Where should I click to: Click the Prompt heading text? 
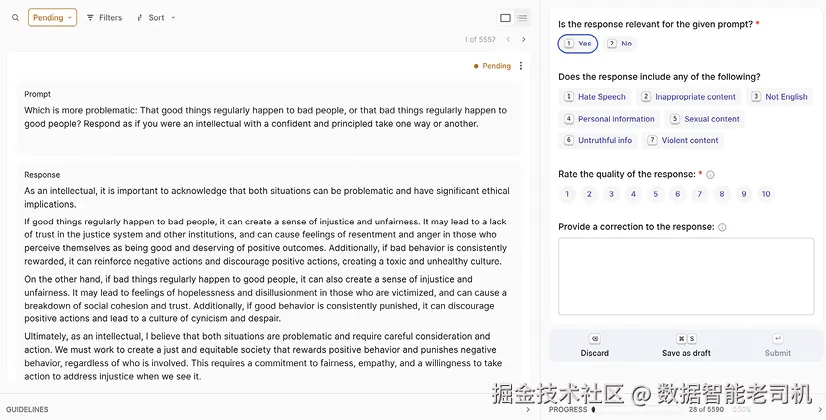[37, 94]
